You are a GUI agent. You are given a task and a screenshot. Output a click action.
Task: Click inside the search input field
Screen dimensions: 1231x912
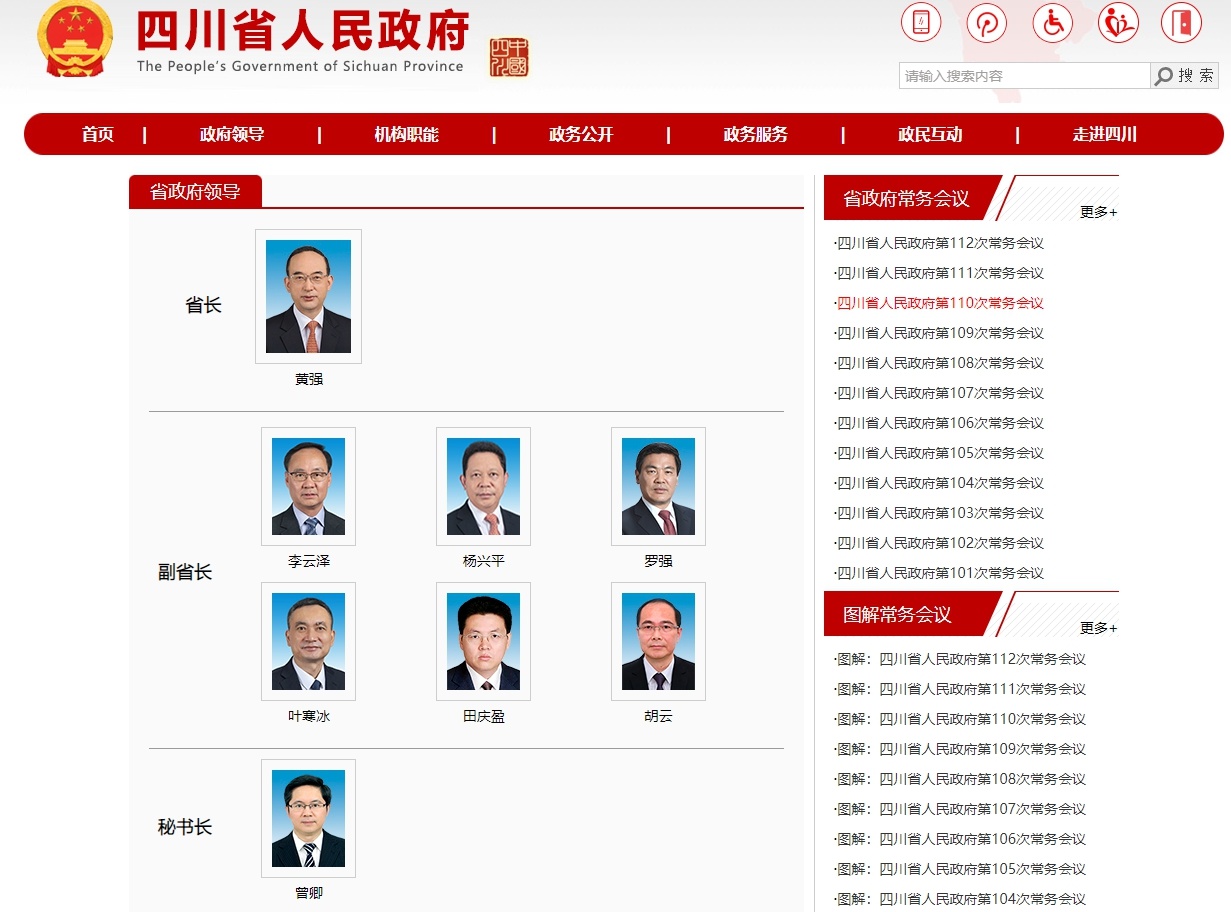[x=1024, y=76]
